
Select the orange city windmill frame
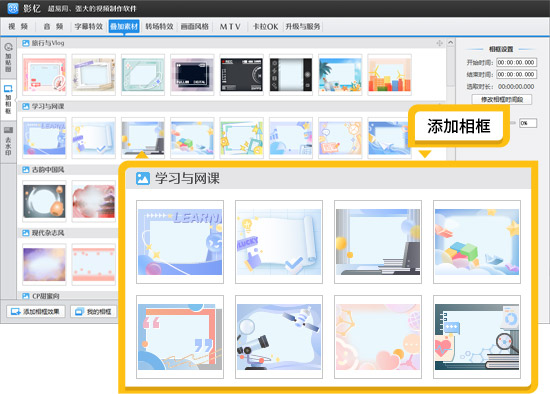(x=389, y=75)
